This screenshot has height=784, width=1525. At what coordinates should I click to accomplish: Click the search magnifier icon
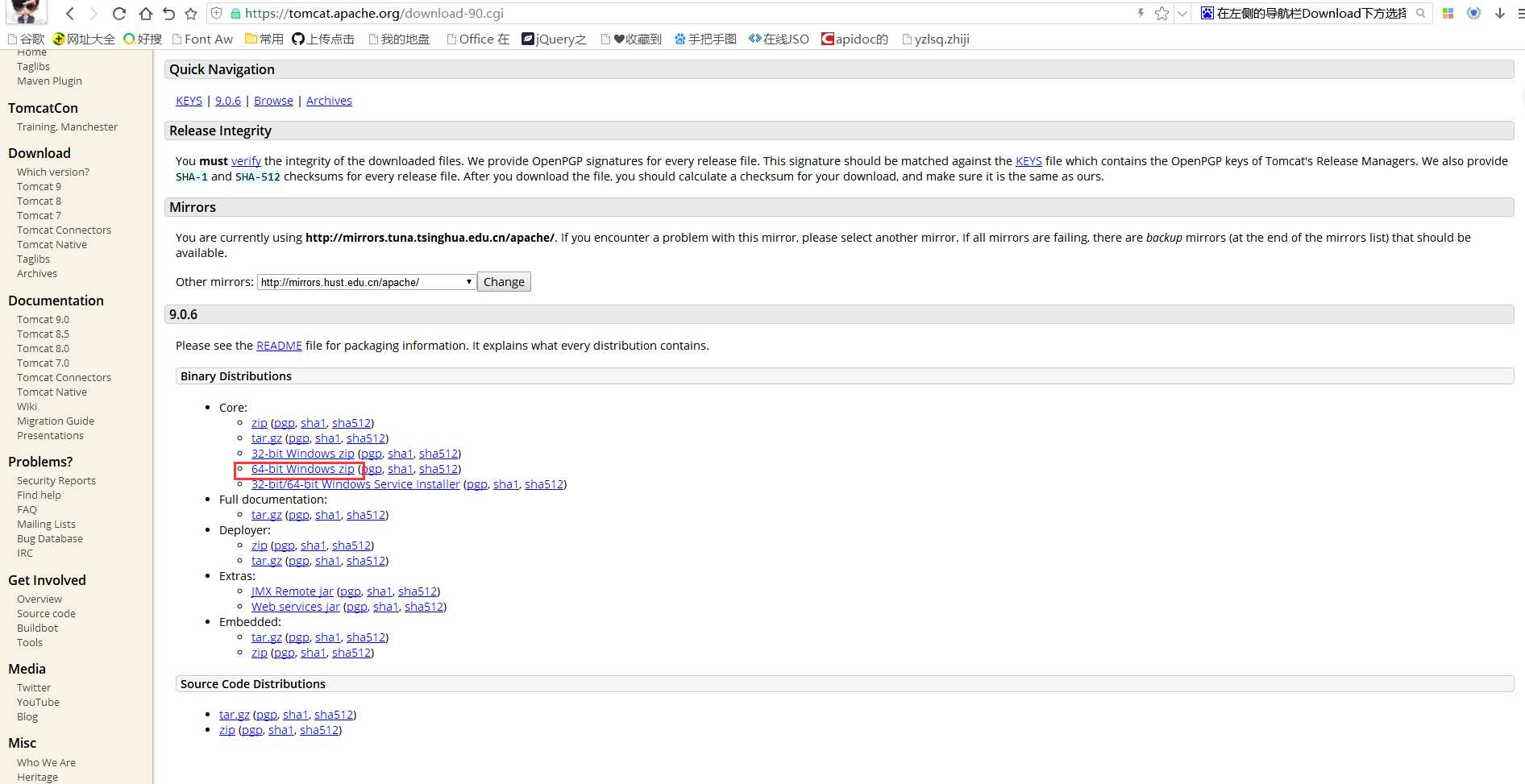[x=1421, y=13]
